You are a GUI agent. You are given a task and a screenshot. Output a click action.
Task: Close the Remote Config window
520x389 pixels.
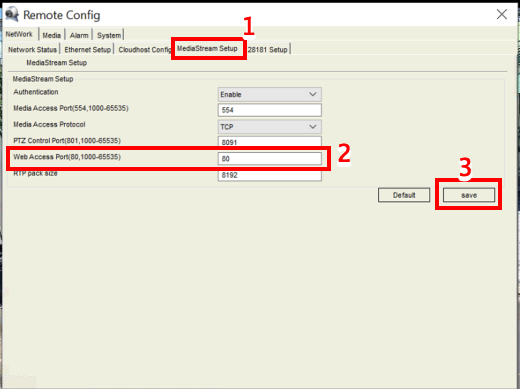[x=502, y=14]
